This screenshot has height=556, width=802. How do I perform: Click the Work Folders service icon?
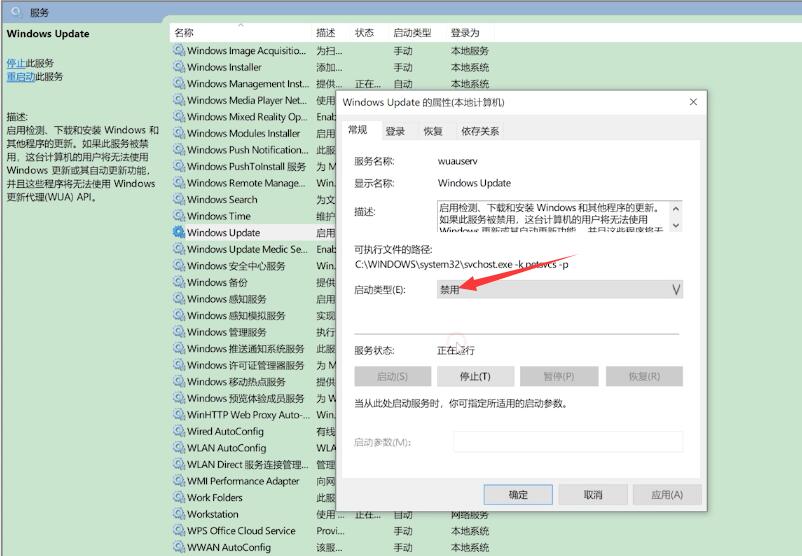tap(179, 498)
